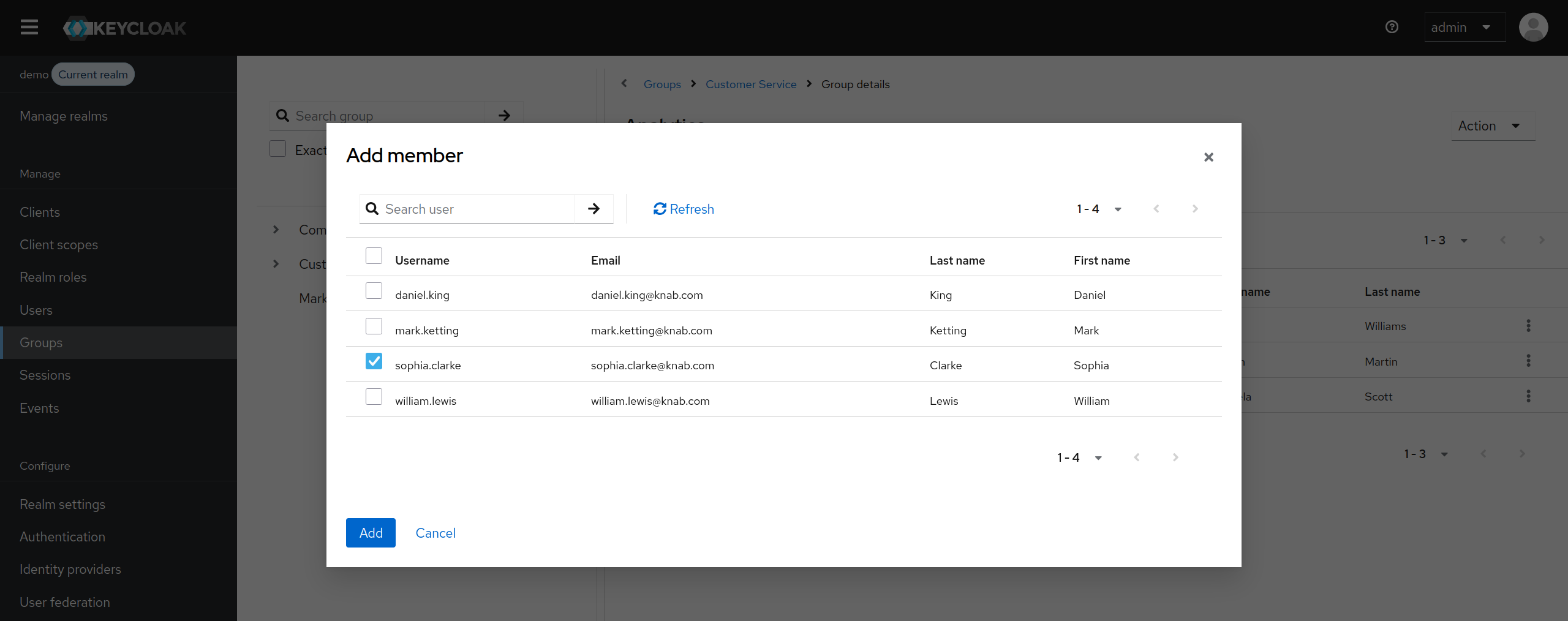1568x621 pixels.
Task: Open kebab menu for Williams row
Action: click(x=1528, y=326)
